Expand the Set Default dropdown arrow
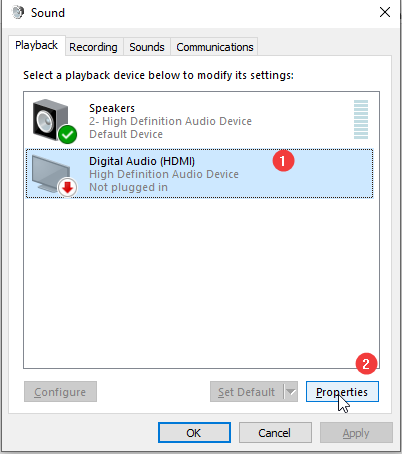Screen dimensions: 402x454 pyautogui.click(x=291, y=392)
